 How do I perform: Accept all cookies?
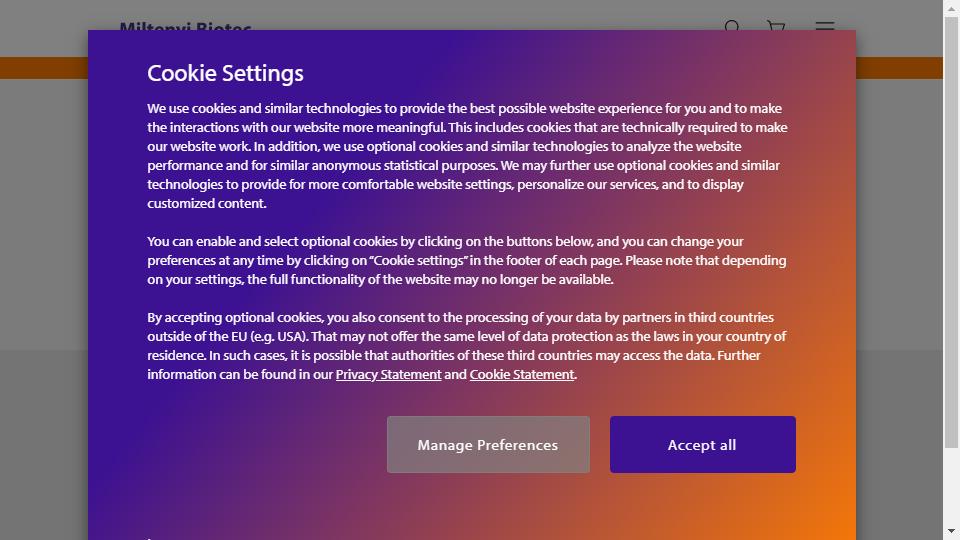(x=702, y=444)
